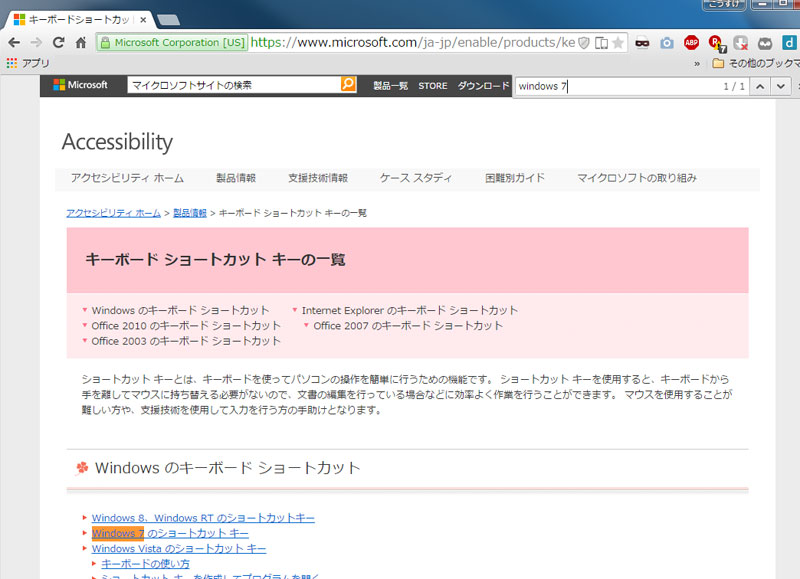The image size is (800, 579).
Task: Open 製品一覧 in the Microsoft header
Action: (390, 86)
